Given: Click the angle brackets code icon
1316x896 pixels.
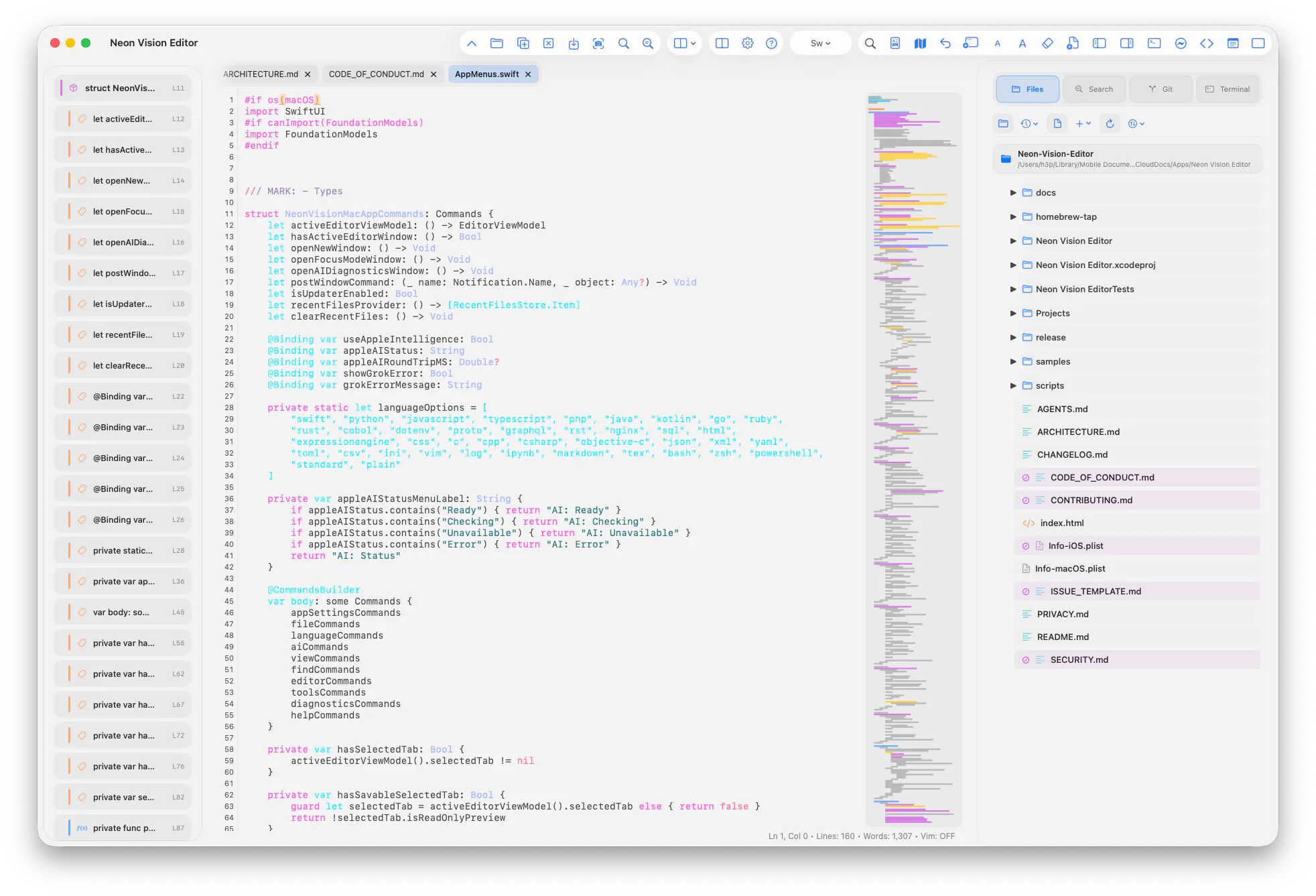Looking at the screenshot, I should tap(1207, 44).
